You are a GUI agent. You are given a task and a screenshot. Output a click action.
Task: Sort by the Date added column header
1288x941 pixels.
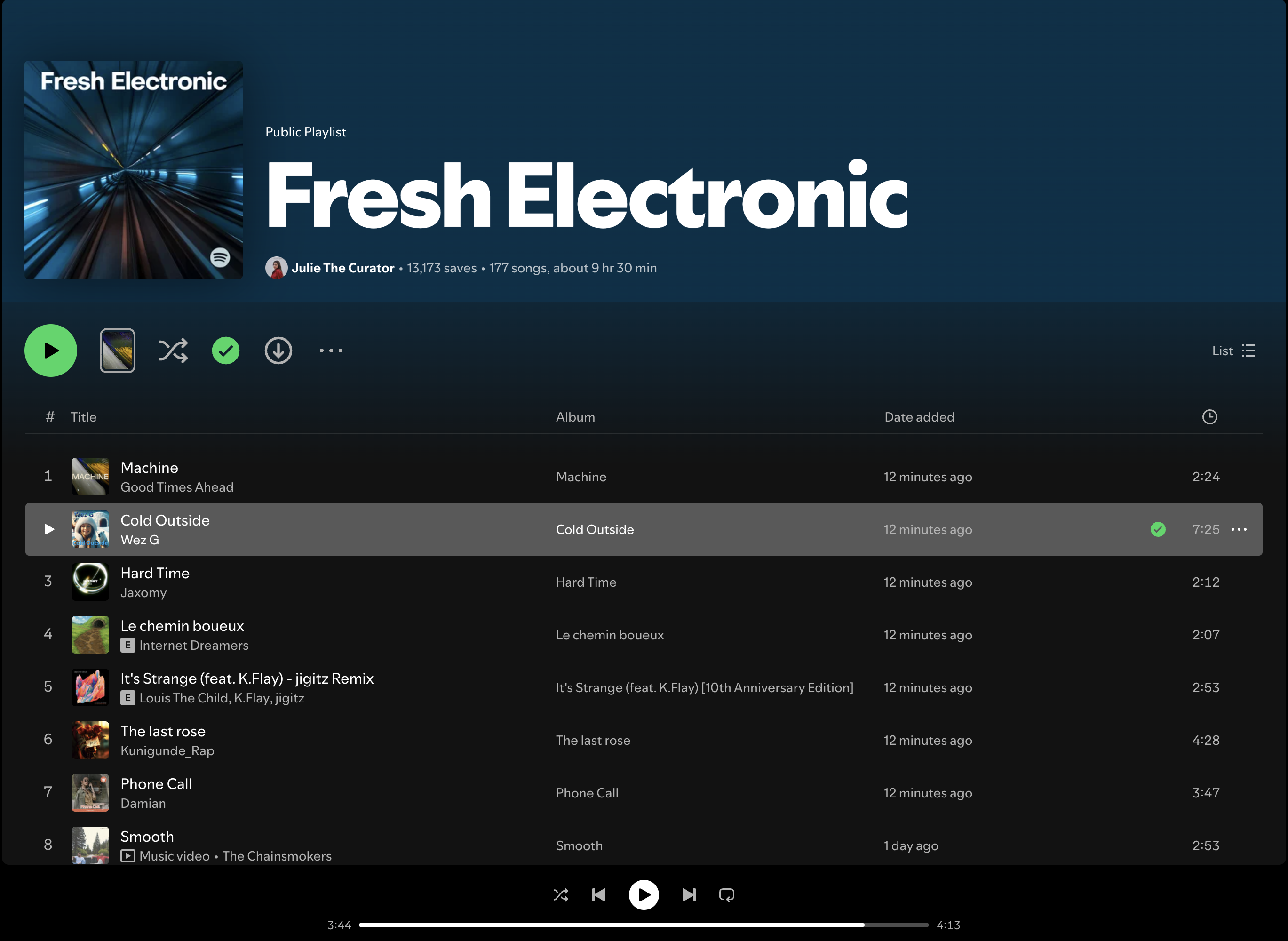coord(919,417)
